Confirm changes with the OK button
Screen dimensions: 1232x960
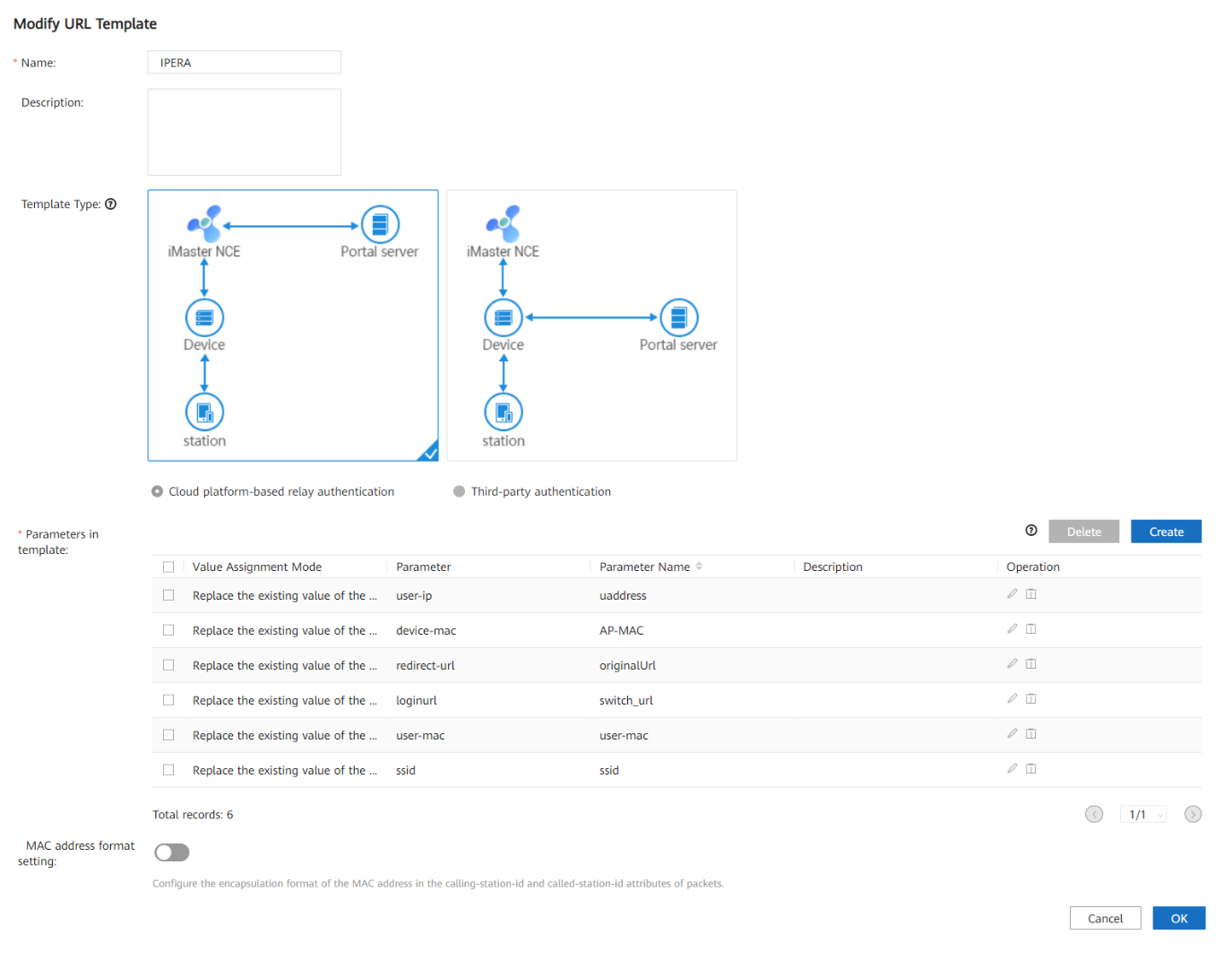click(x=1179, y=918)
